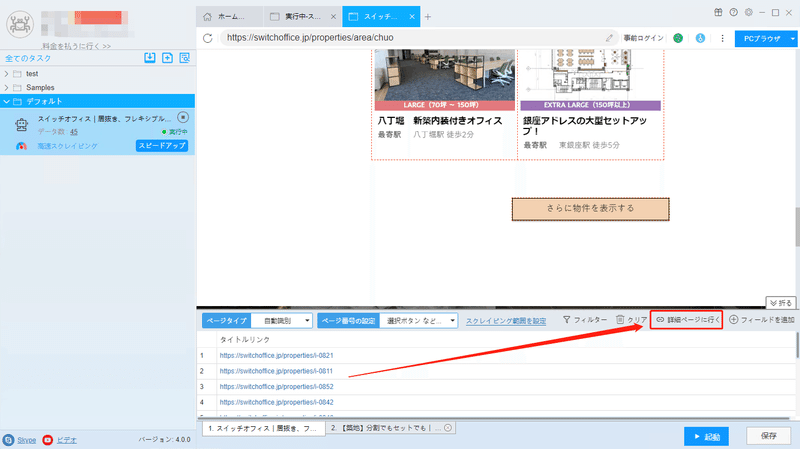Switch to the ホーム tab
The image size is (800, 449).
click(x=230, y=17)
